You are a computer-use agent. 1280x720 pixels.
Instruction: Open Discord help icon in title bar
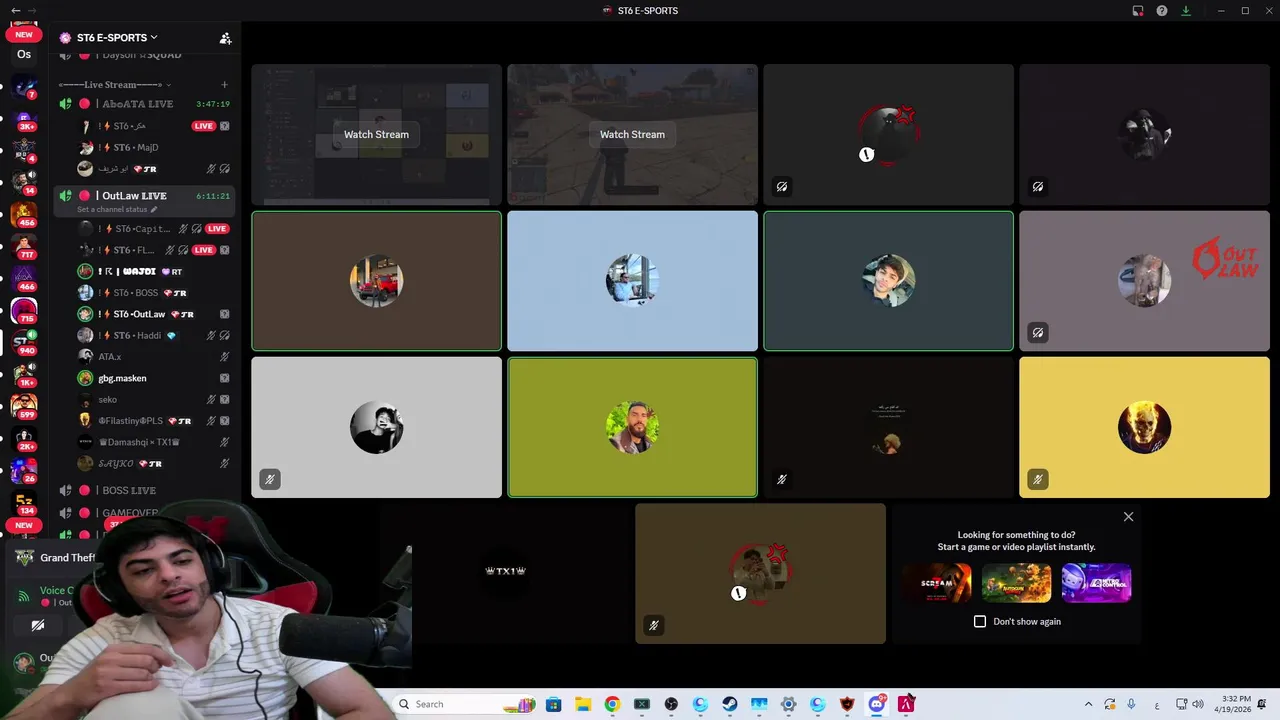[x=1162, y=11]
